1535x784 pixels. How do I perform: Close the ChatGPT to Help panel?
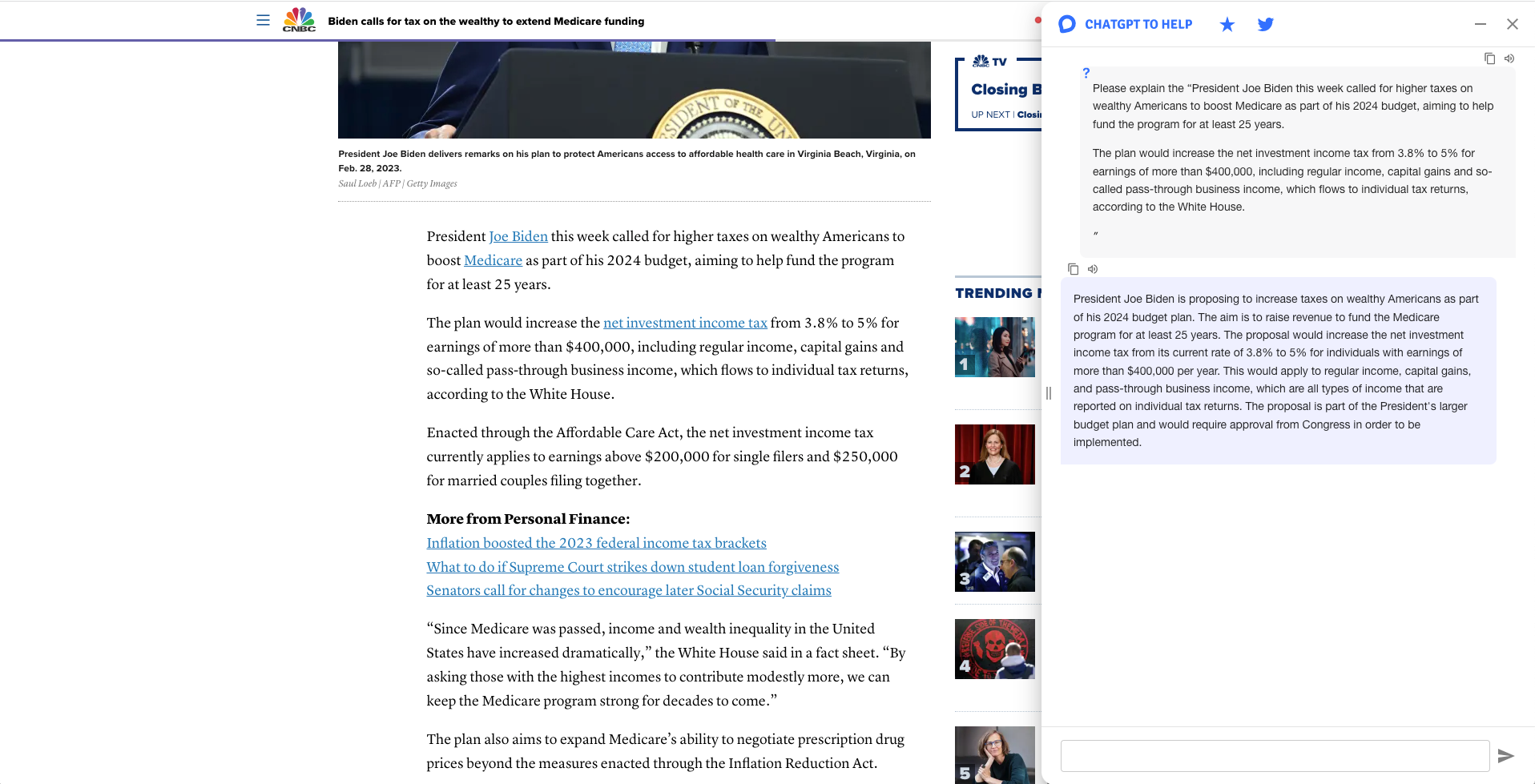click(x=1513, y=24)
